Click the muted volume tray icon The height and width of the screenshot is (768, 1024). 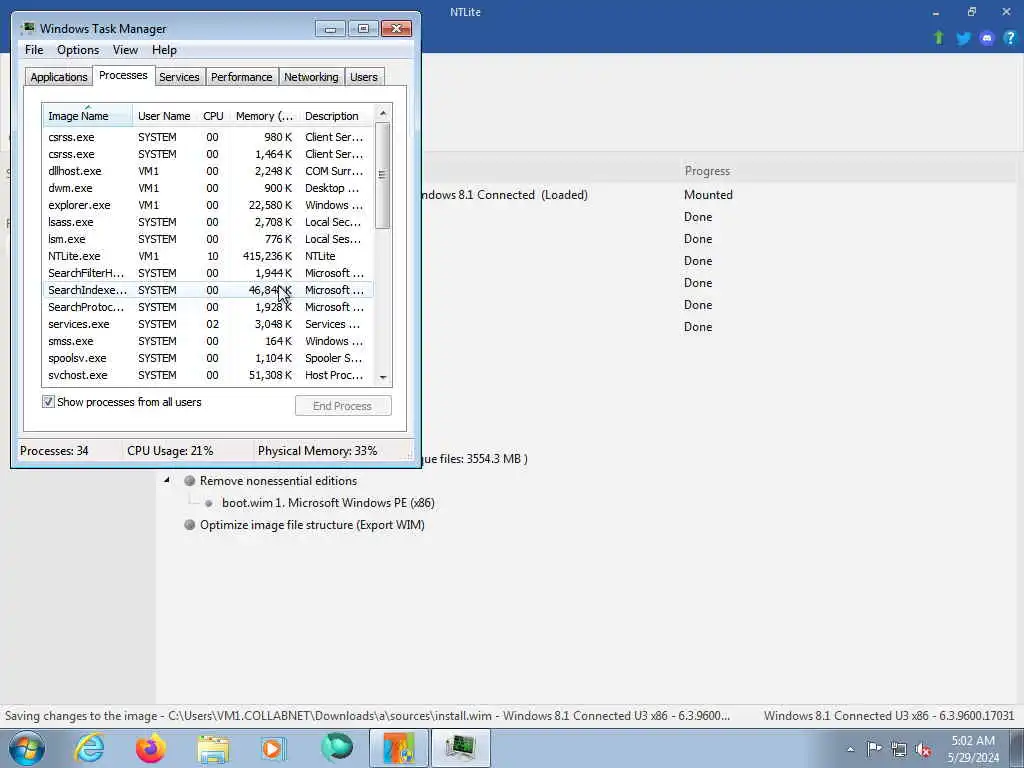click(923, 749)
